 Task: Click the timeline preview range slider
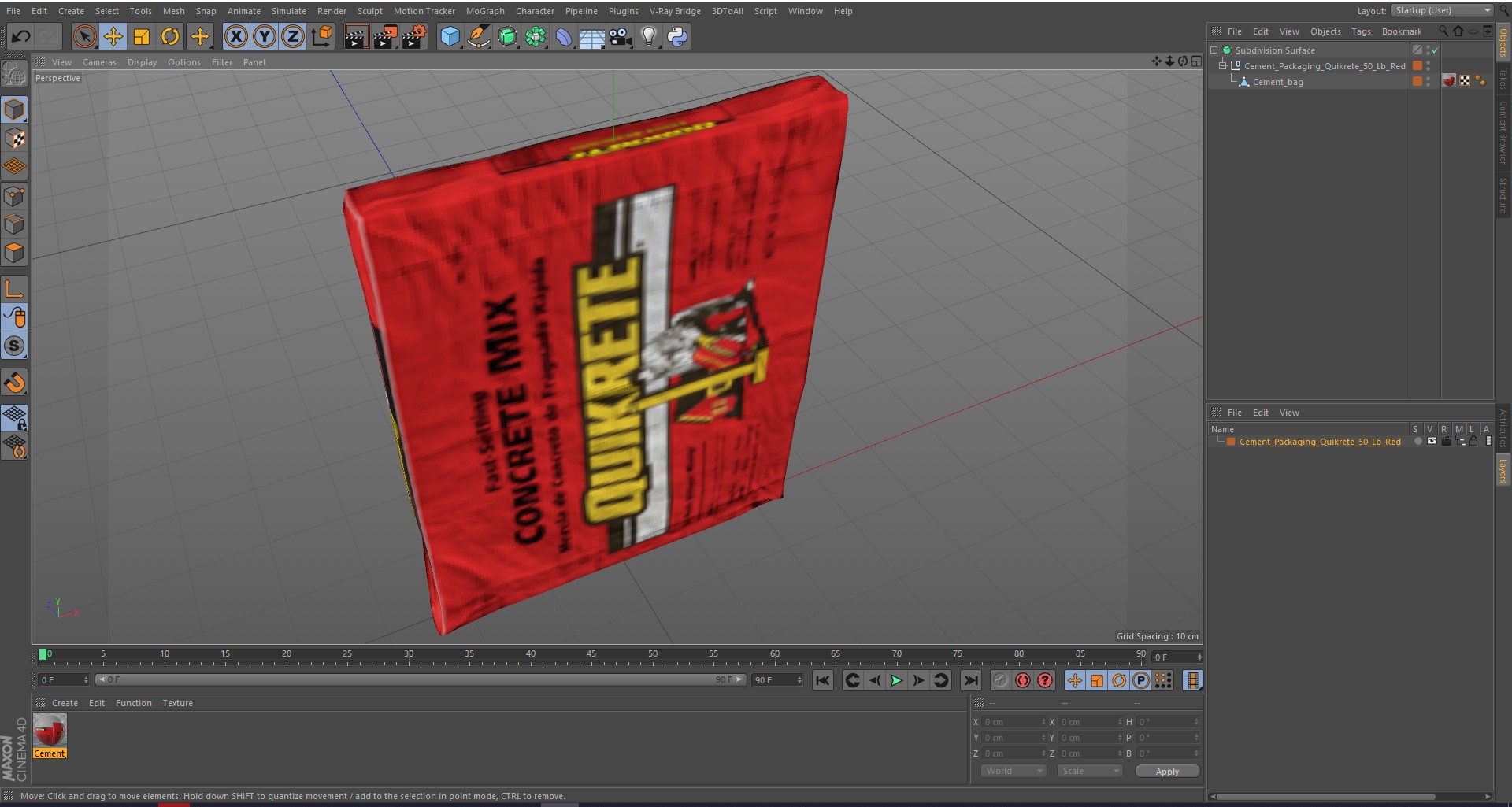[x=421, y=679]
